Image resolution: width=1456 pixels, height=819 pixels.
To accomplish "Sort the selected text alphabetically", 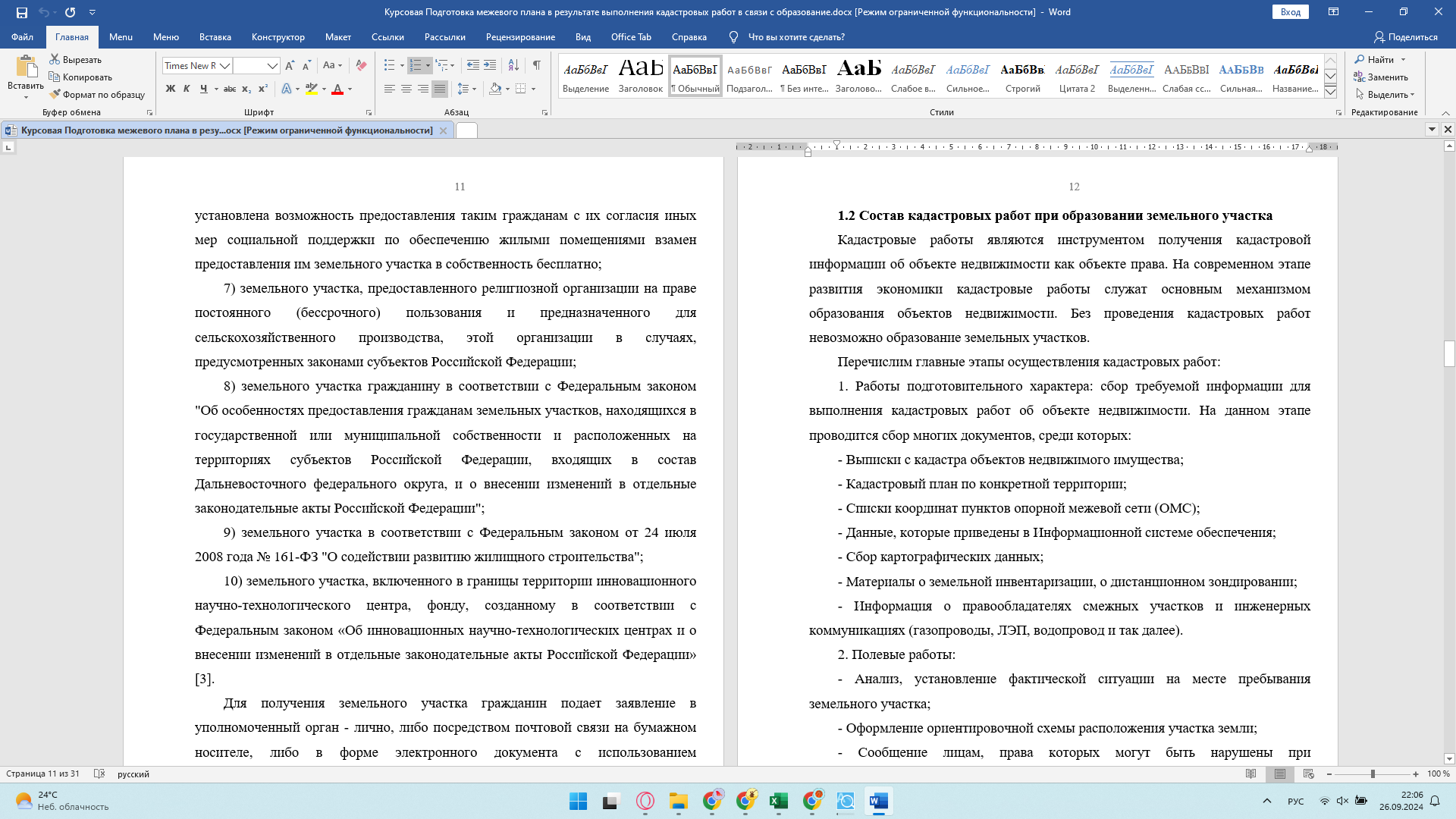I will pos(513,66).
